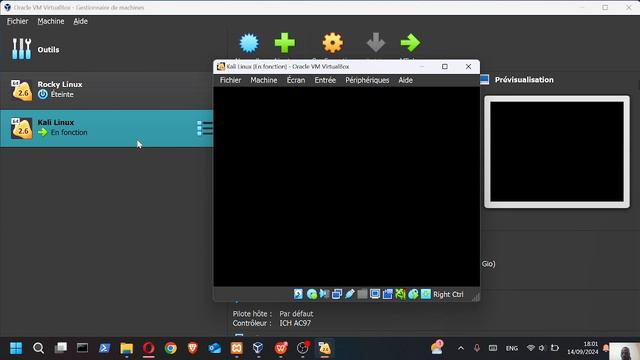Click the USB indicator in VM status bar

[349, 294]
